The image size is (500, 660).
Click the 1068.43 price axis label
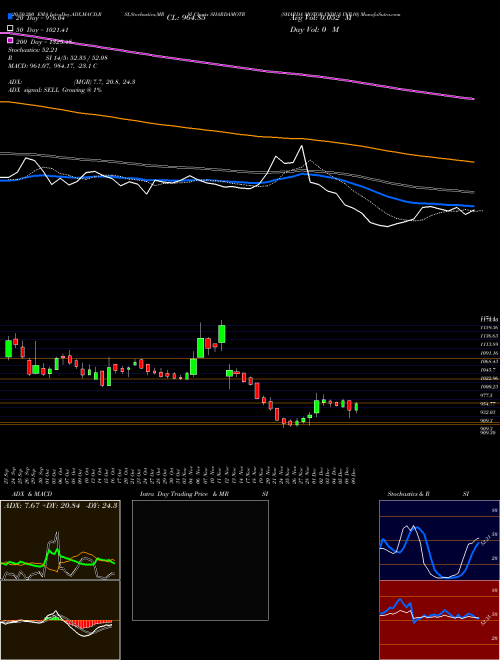(x=488, y=362)
